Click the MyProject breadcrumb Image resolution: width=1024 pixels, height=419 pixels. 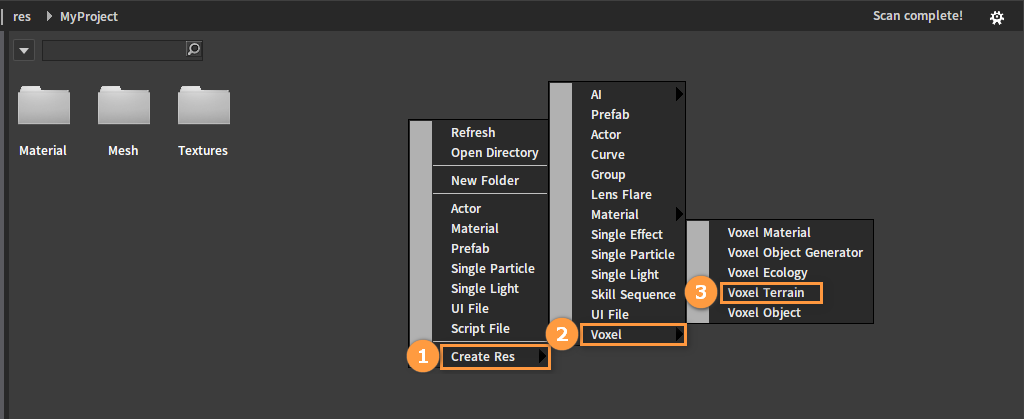pyautogui.click(x=89, y=17)
